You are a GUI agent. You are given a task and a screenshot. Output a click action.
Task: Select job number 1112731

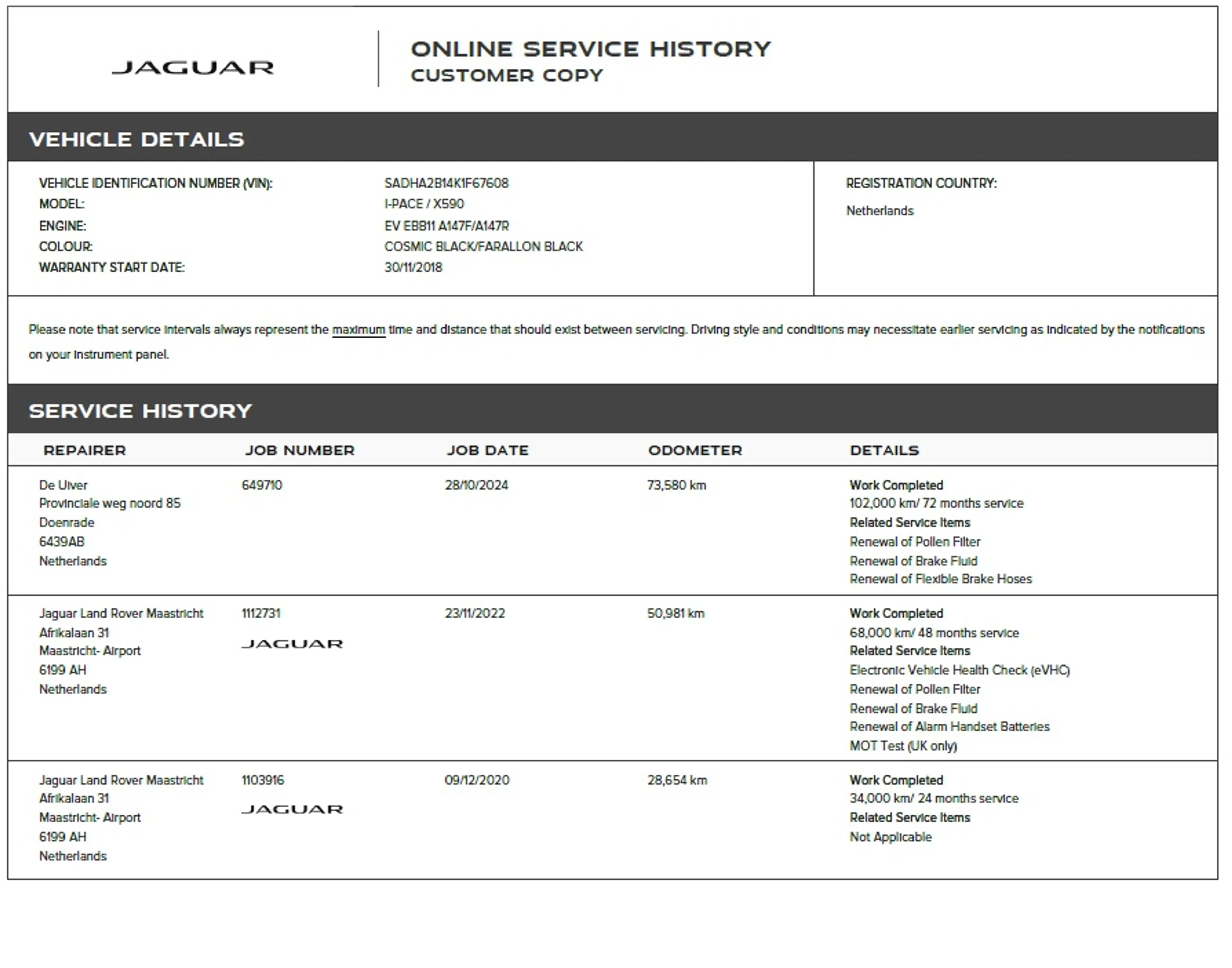(x=261, y=613)
